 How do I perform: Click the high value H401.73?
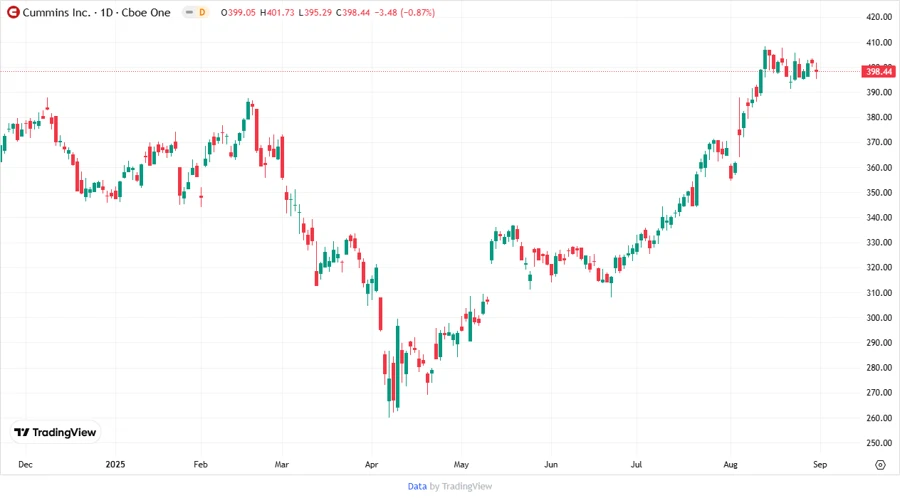[277, 13]
